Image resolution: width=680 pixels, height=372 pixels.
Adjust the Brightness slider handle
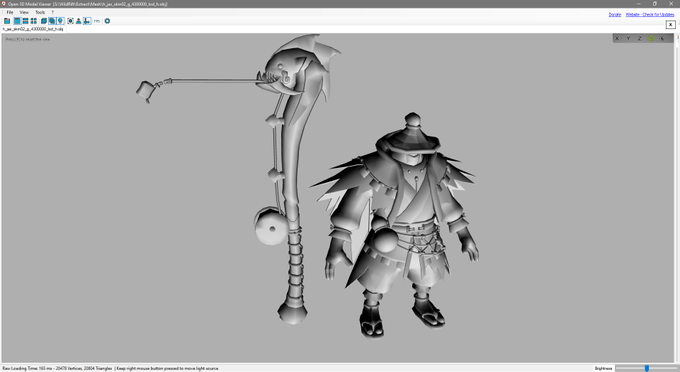click(647, 368)
